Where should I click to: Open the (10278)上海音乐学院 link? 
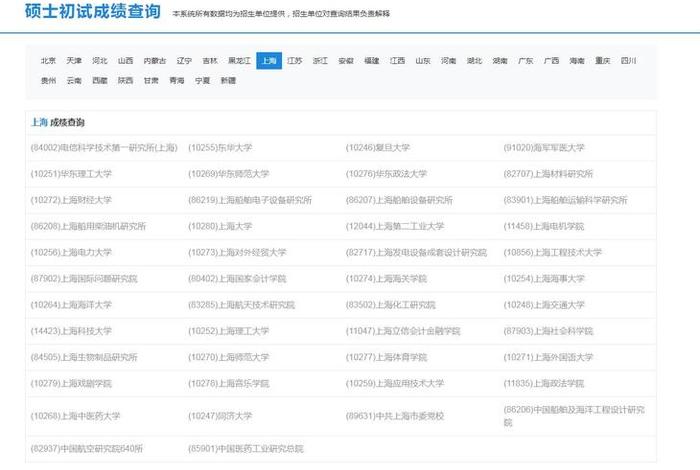229,383
